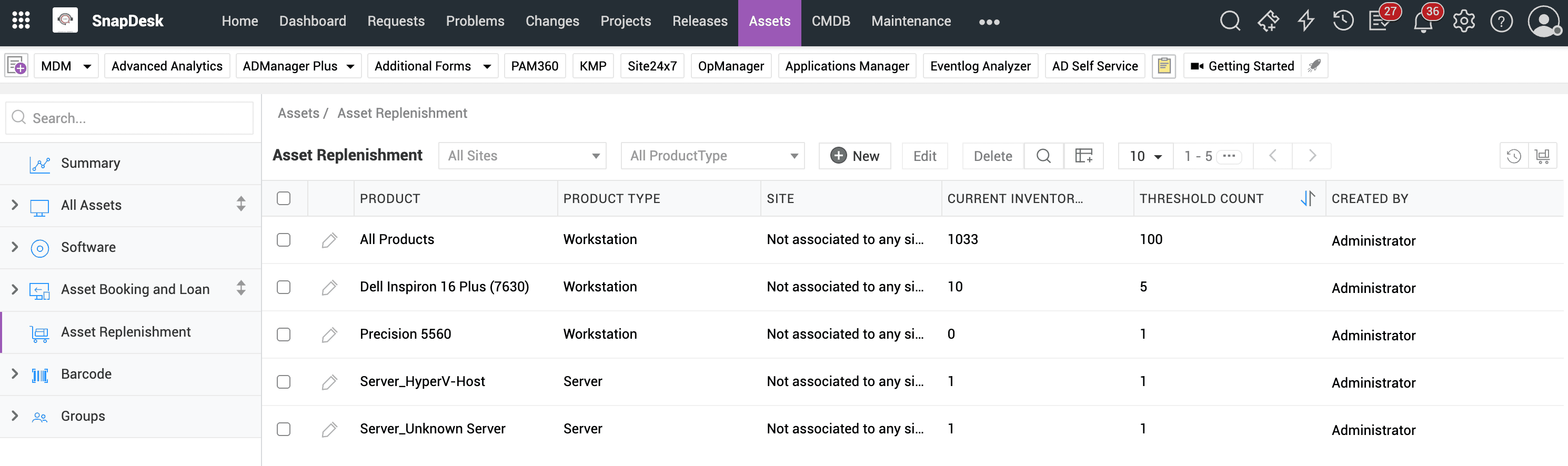Screen dimensions: 1568x466
Task: Go to the Home tab
Action: (x=240, y=21)
